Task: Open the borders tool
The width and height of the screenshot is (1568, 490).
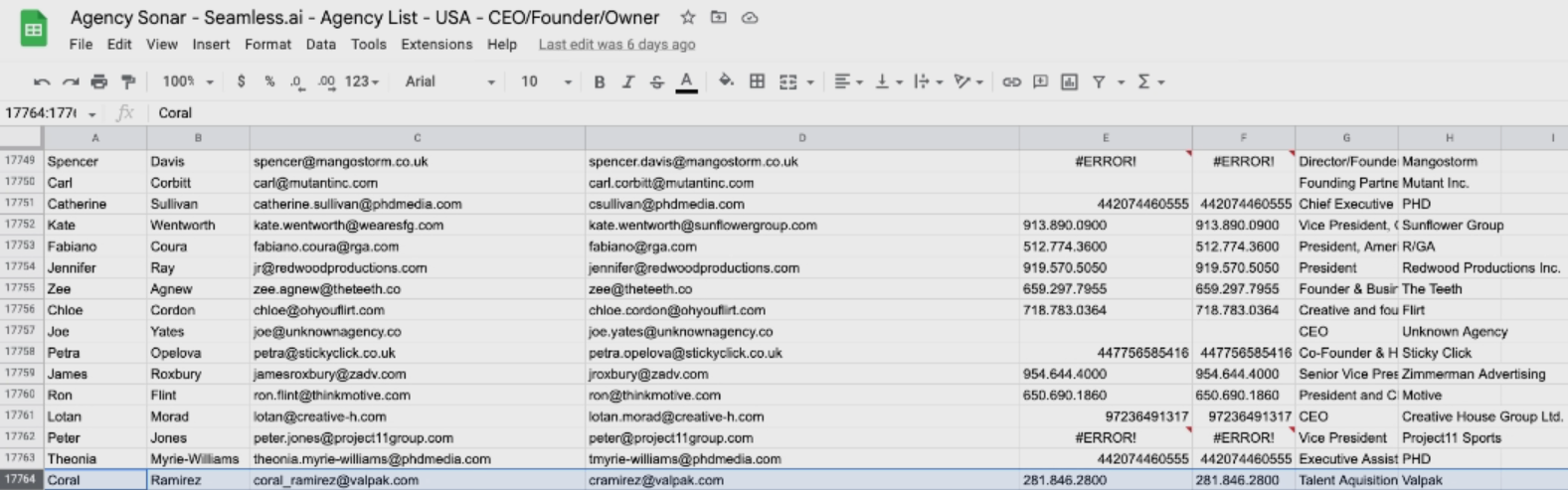Action: point(757,82)
